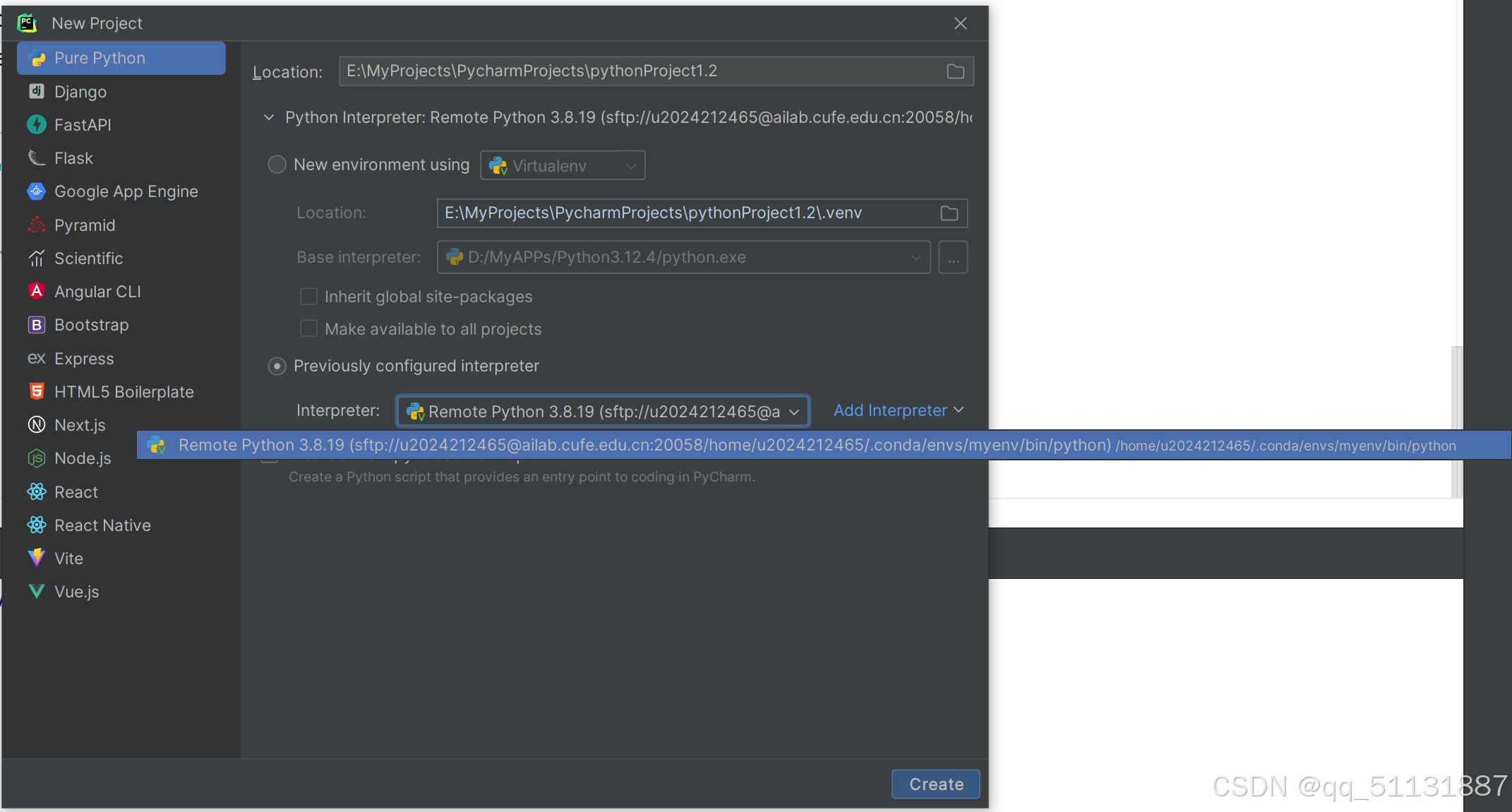Choose the Django project type icon

[37, 91]
